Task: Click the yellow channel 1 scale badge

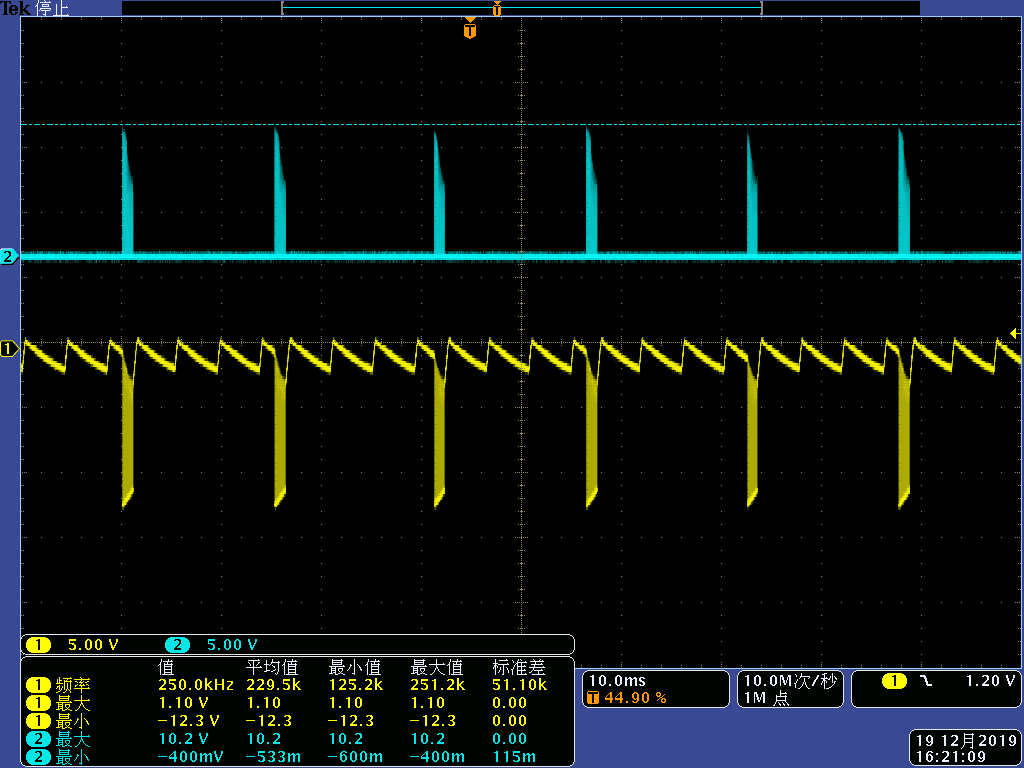Action: (x=38, y=645)
